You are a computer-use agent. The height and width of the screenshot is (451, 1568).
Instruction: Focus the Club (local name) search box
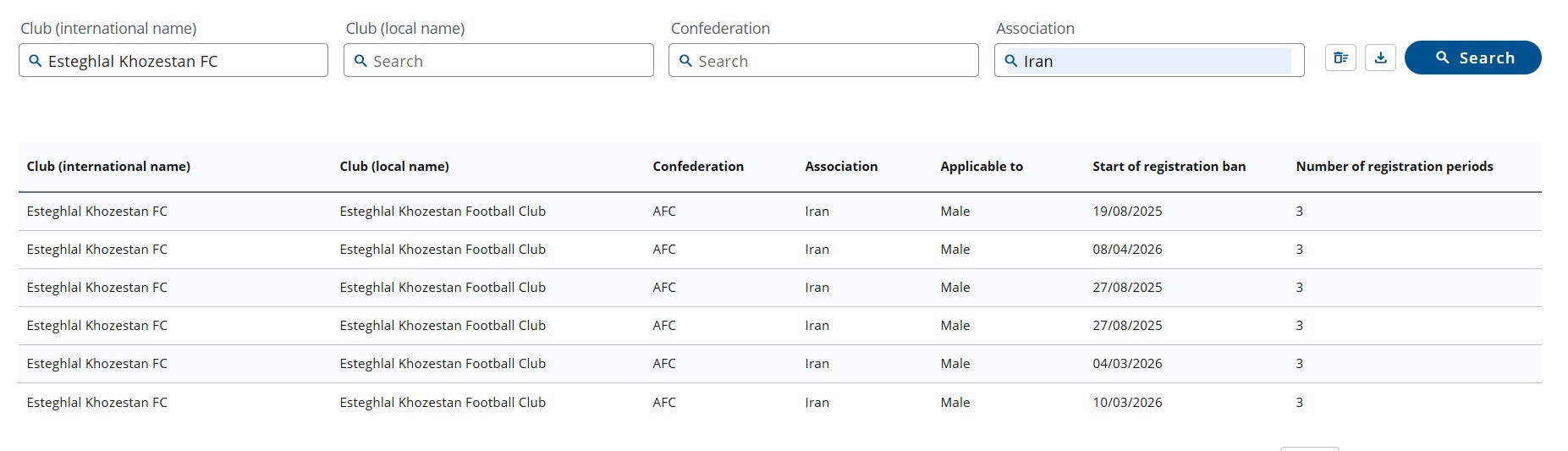point(508,61)
